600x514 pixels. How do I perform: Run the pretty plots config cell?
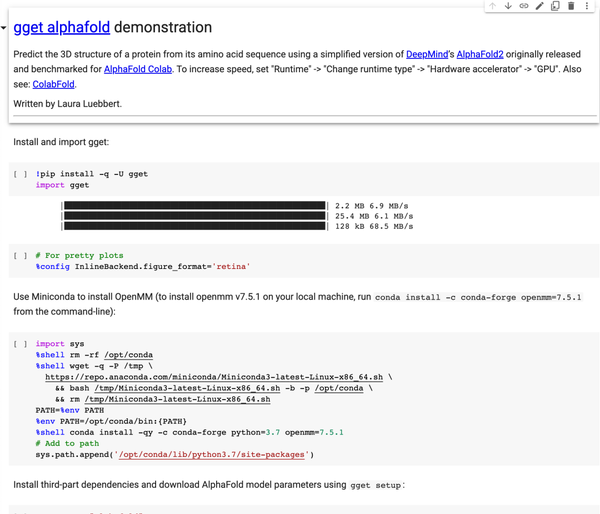pyautogui.click(x=20, y=256)
